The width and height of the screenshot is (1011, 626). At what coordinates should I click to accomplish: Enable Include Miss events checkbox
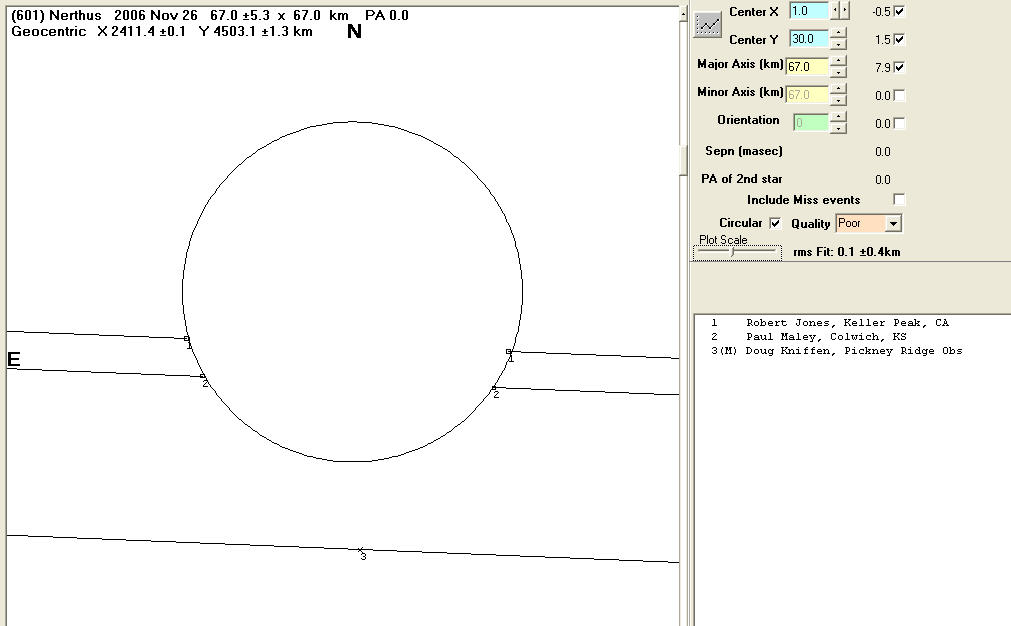tap(899, 199)
